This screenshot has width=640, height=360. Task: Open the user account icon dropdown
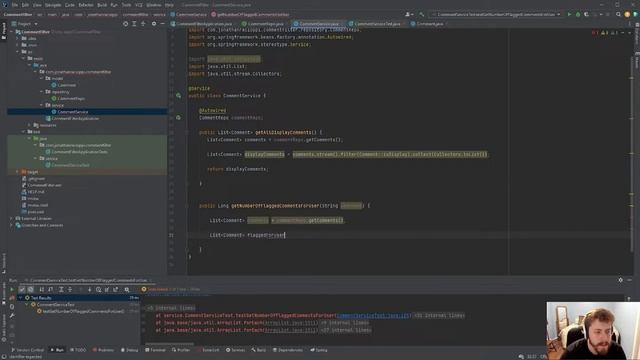click(x=408, y=14)
